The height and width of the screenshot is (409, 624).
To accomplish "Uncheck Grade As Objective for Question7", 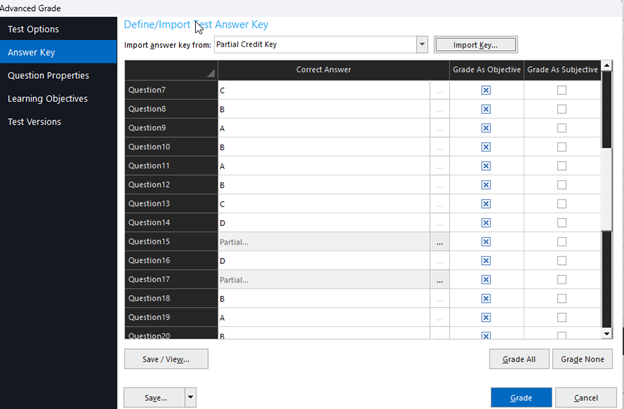I will point(486,90).
